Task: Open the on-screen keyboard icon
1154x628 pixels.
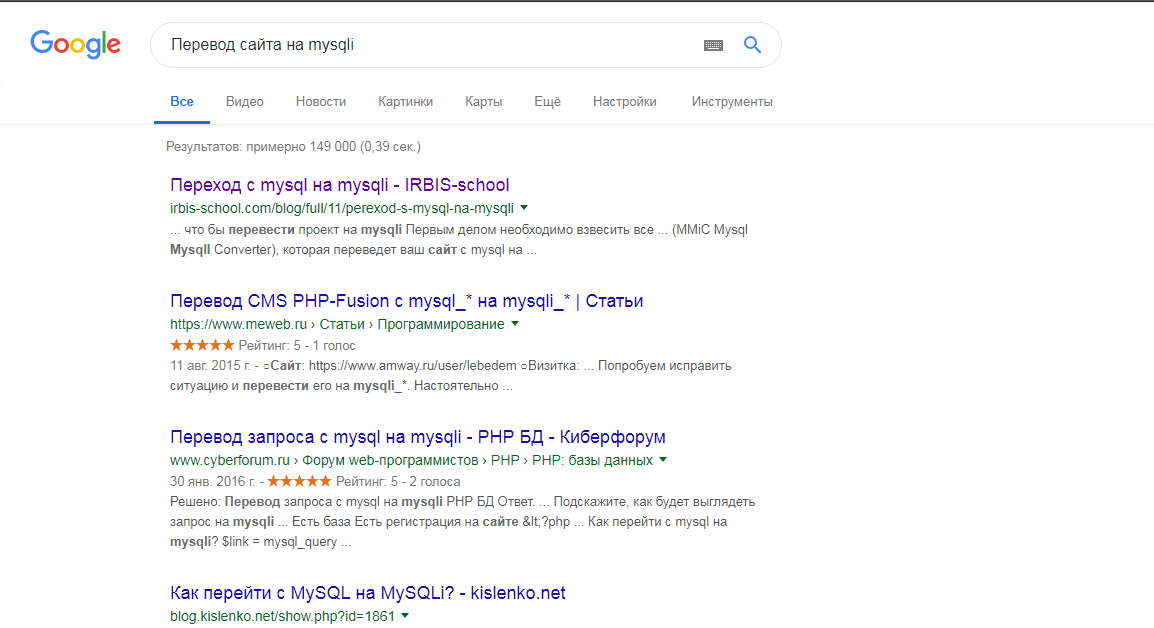Action: (x=713, y=45)
